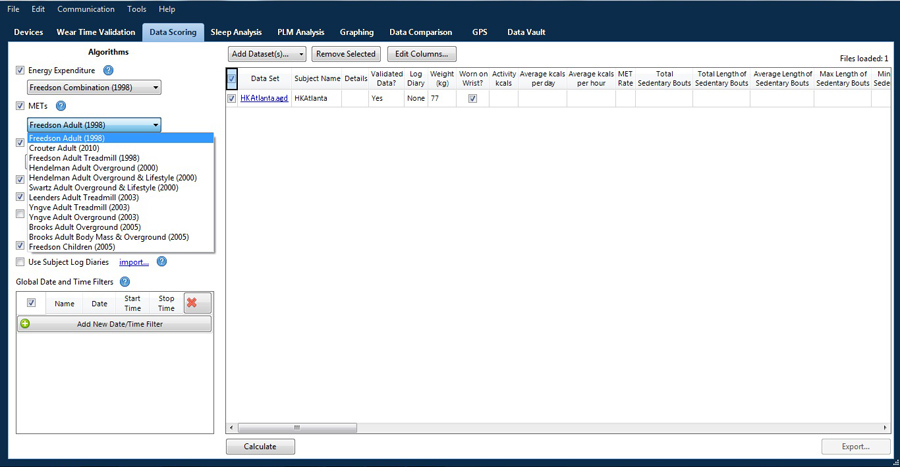Toggle the Energy Expenditure checkbox
Screen dimensions: 900x467
(x=21, y=71)
